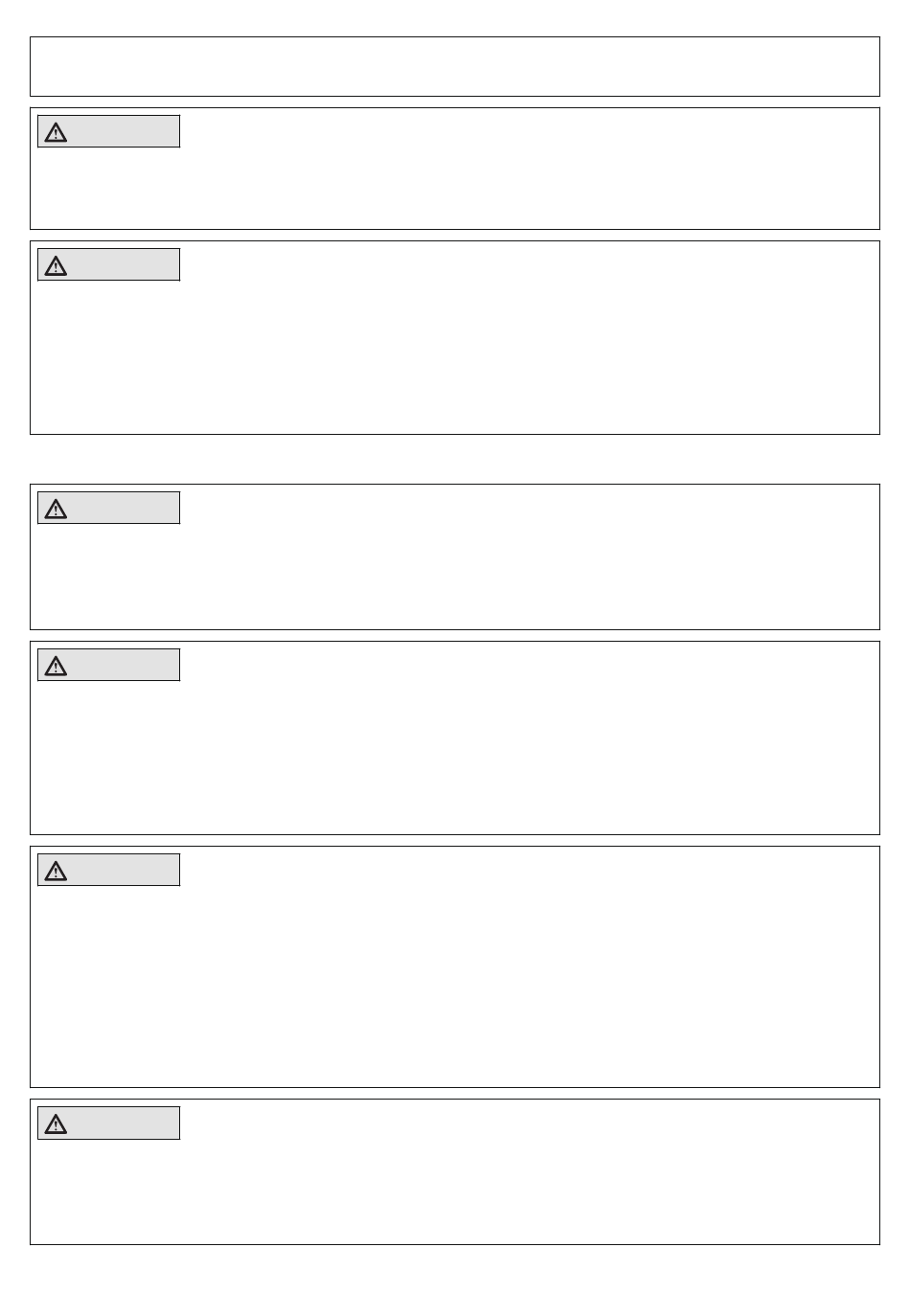Screen dimensions: 910x1316
Task: Select the gray label bar of the third warning box
Action: 109,508
